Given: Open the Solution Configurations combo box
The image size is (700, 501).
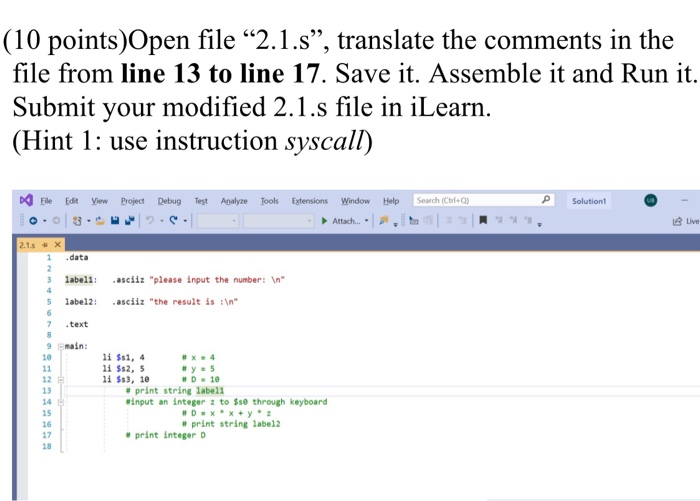Looking at the screenshot, I should [x=218, y=221].
